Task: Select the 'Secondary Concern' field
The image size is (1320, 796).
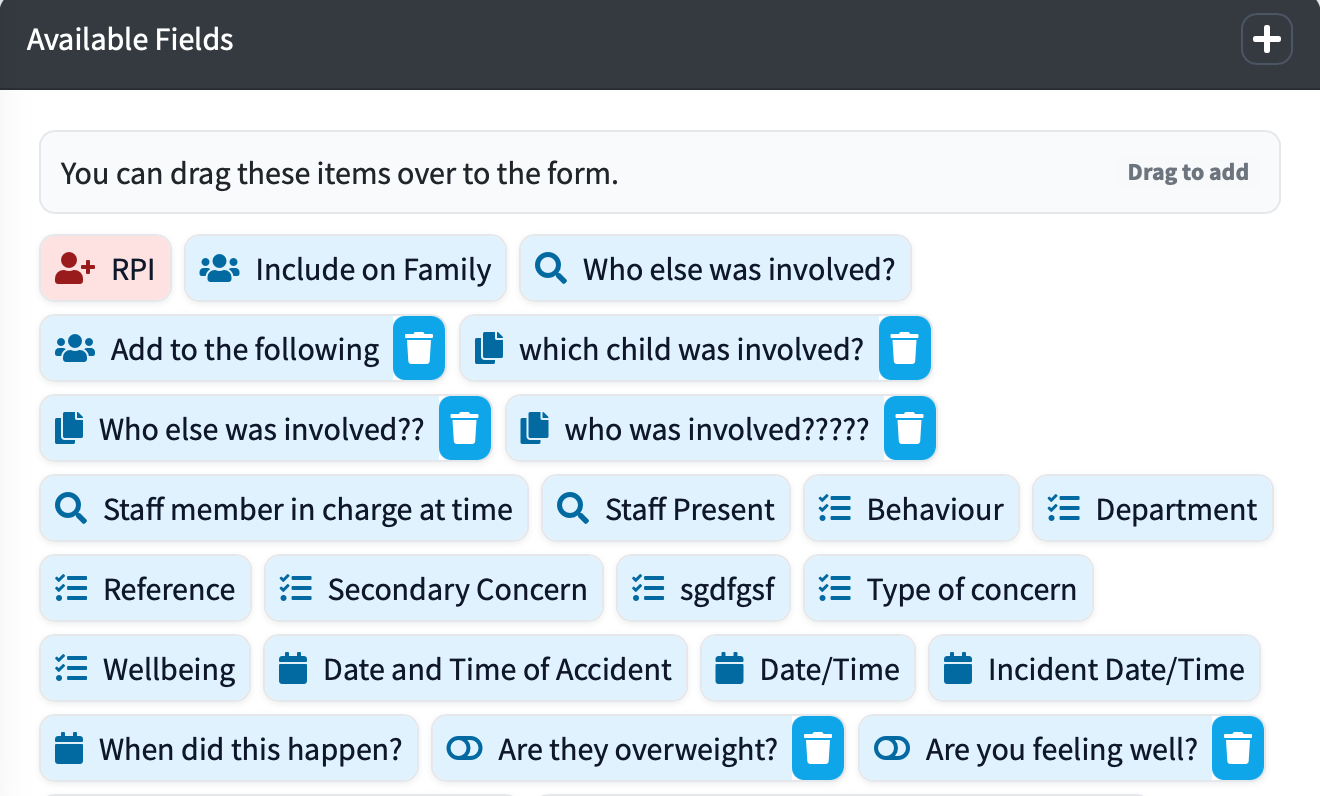Action: point(434,589)
